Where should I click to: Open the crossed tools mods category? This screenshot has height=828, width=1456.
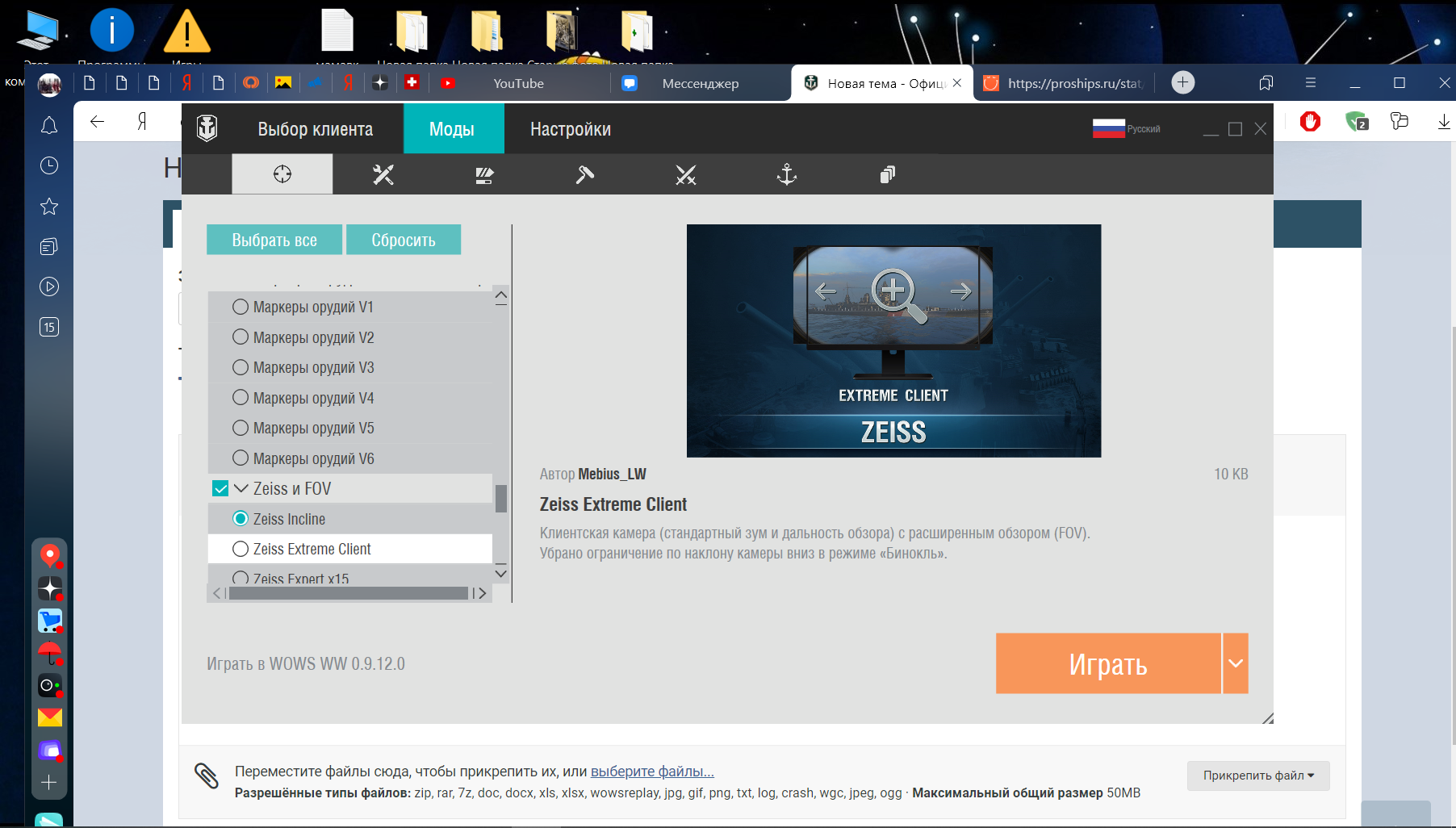pos(686,174)
